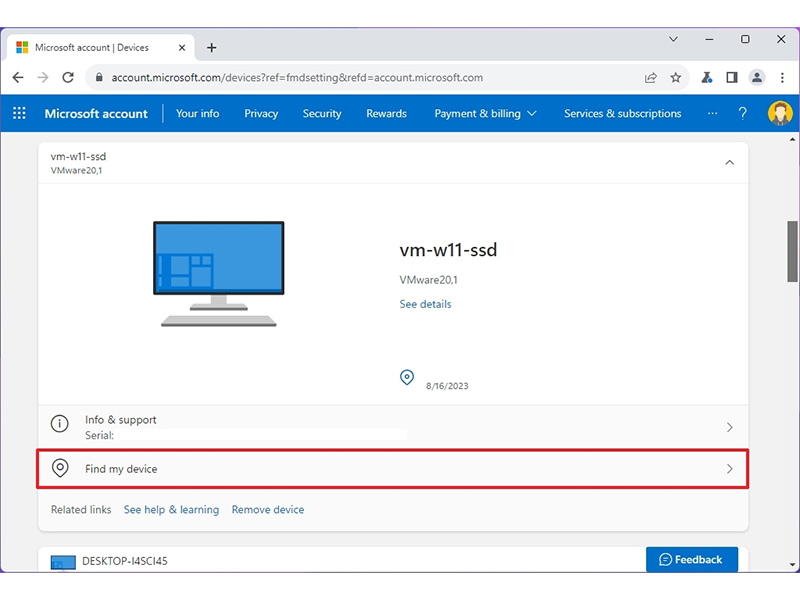Open the Your info tab
800x600 pixels.
point(197,113)
